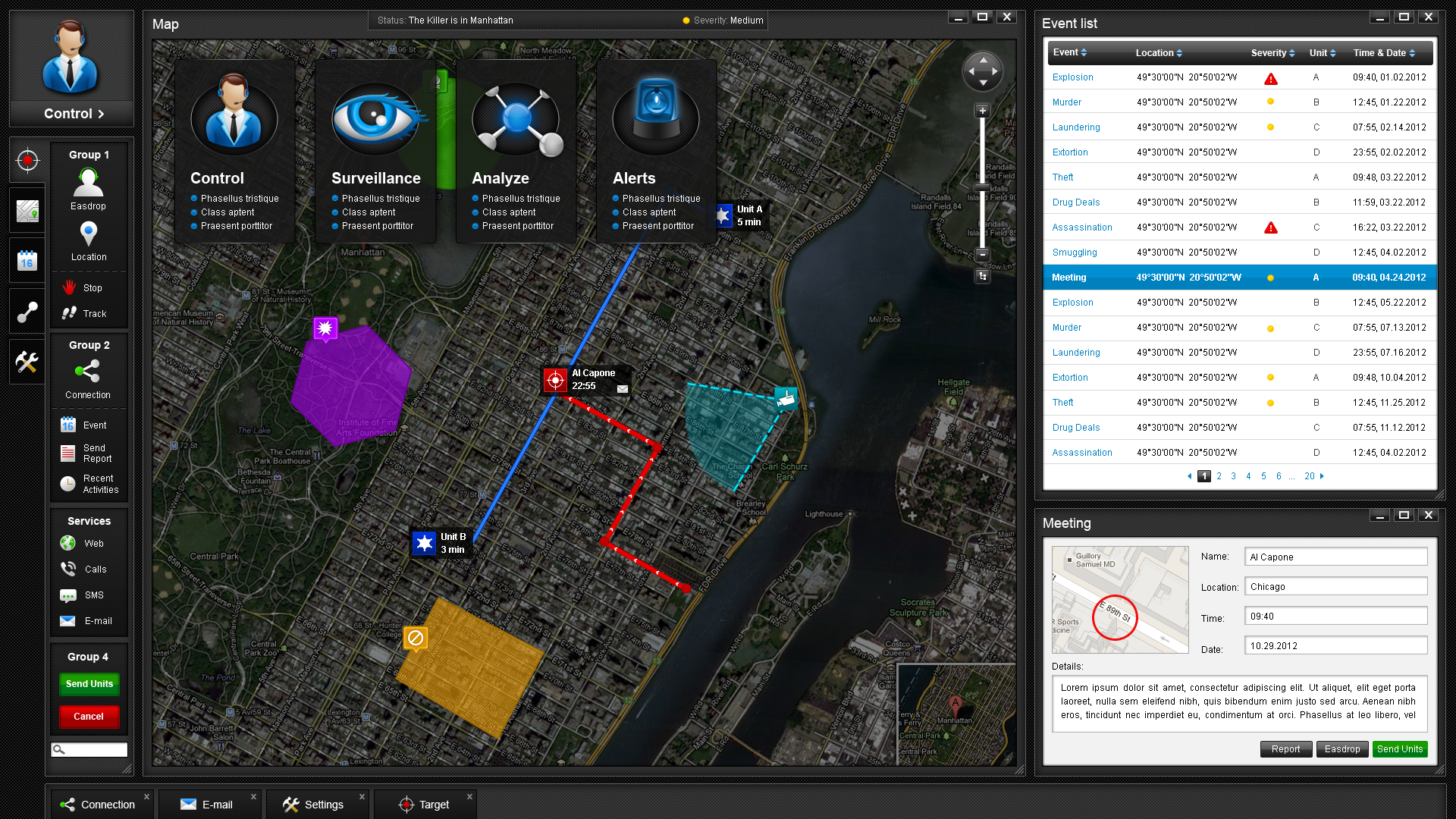Open the Tools wrench sidebar icon

27,362
